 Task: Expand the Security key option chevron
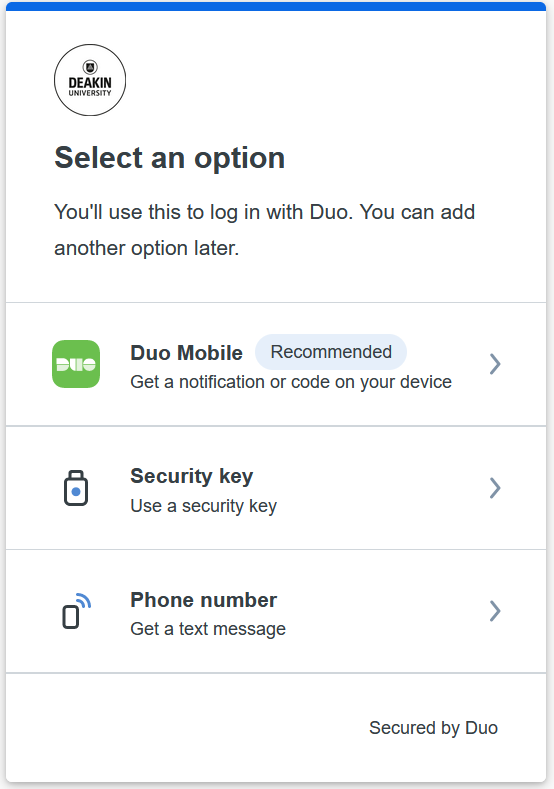click(495, 488)
